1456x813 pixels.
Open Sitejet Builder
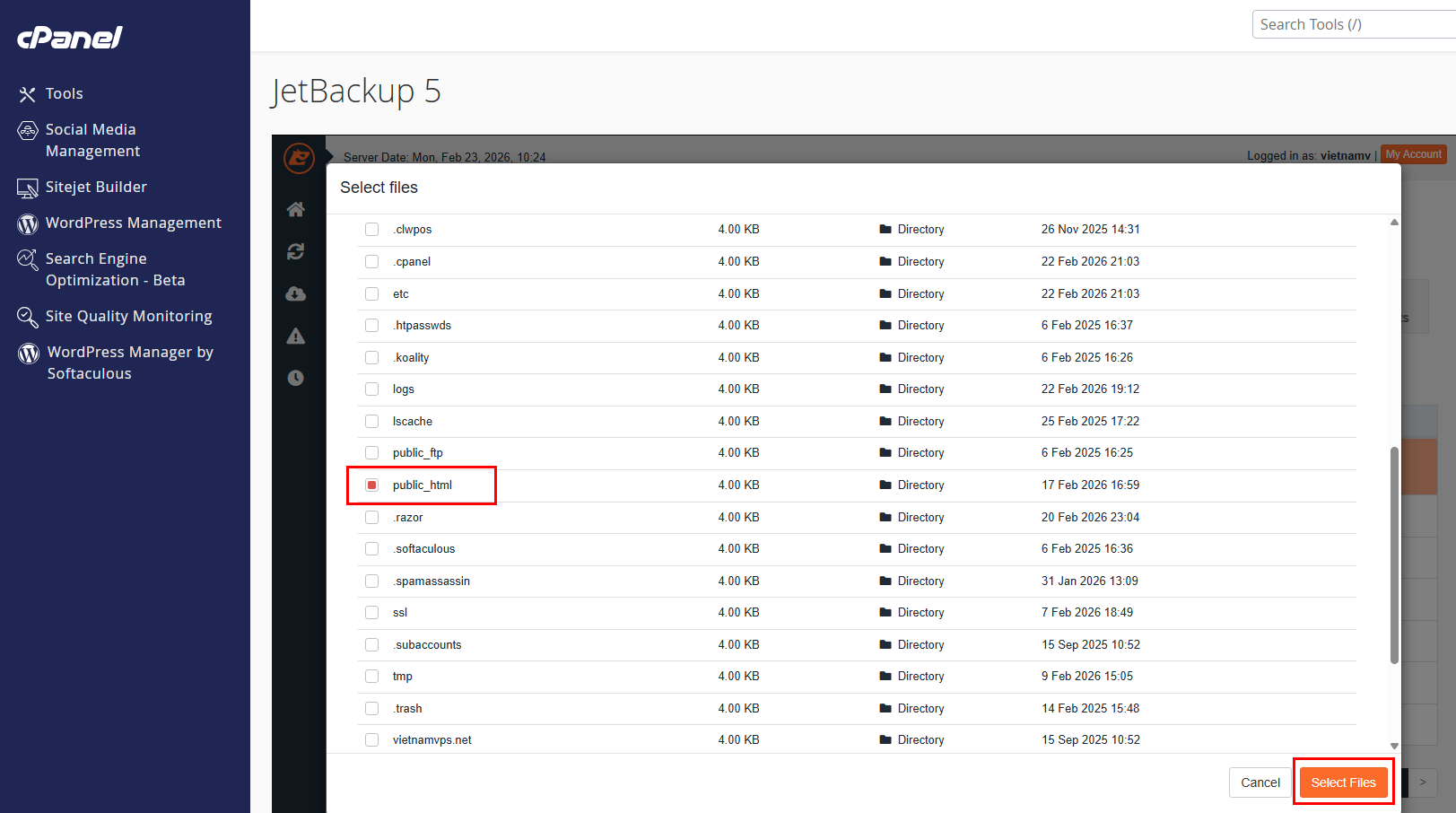click(96, 187)
